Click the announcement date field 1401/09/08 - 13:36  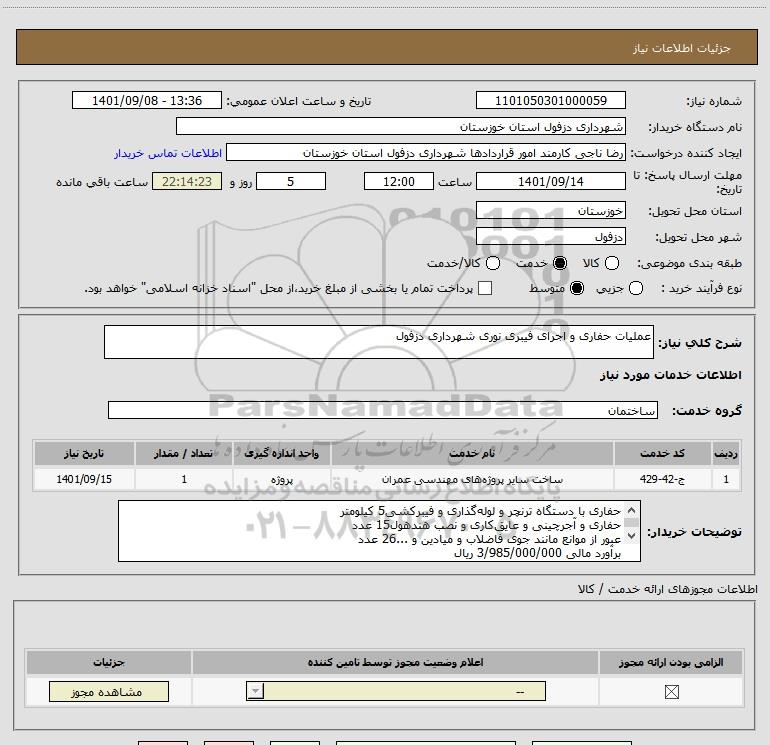pyautogui.click(x=147, y=100)
